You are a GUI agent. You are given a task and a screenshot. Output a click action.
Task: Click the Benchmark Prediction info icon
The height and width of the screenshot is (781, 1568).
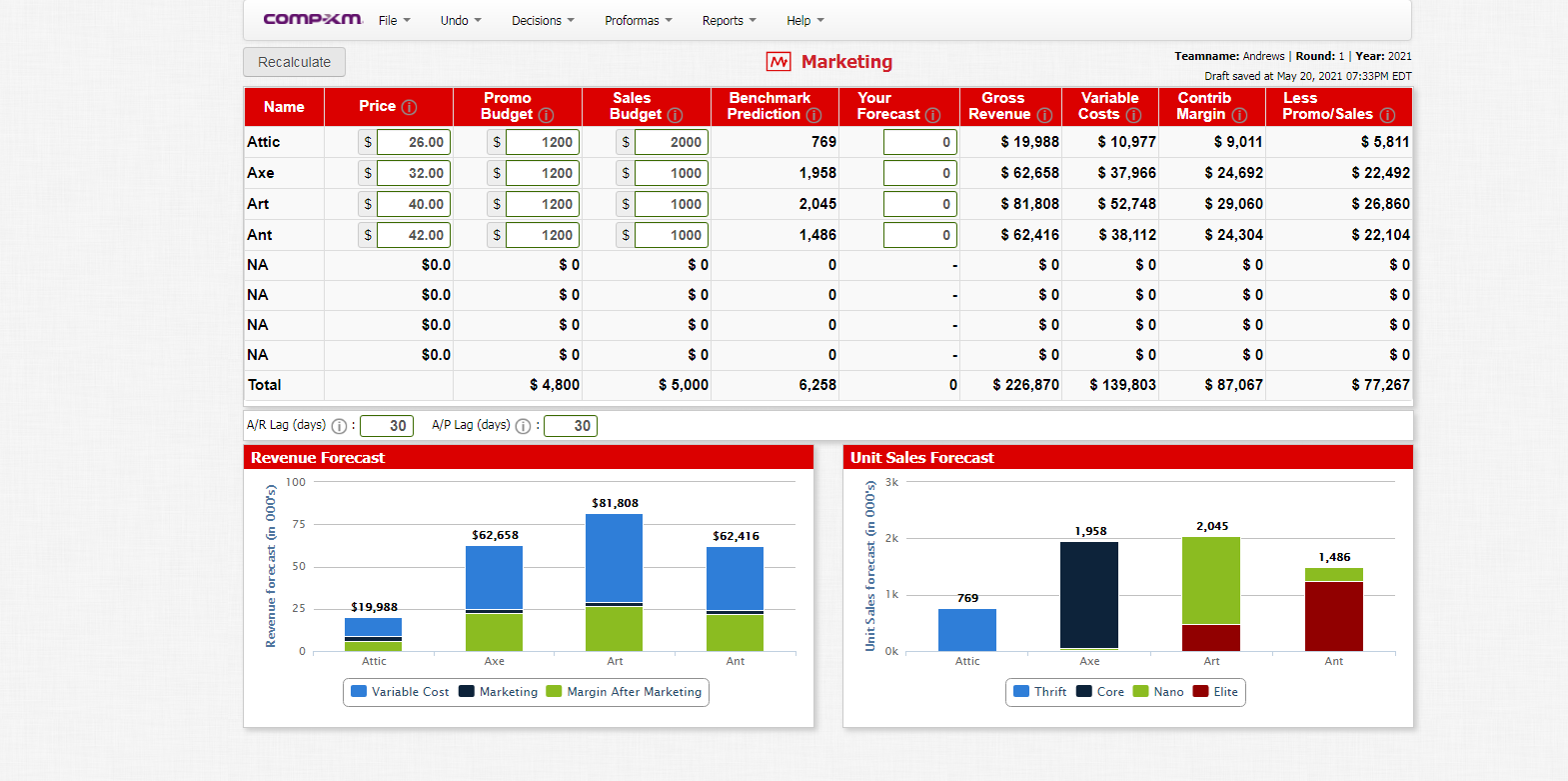[813, 115]
